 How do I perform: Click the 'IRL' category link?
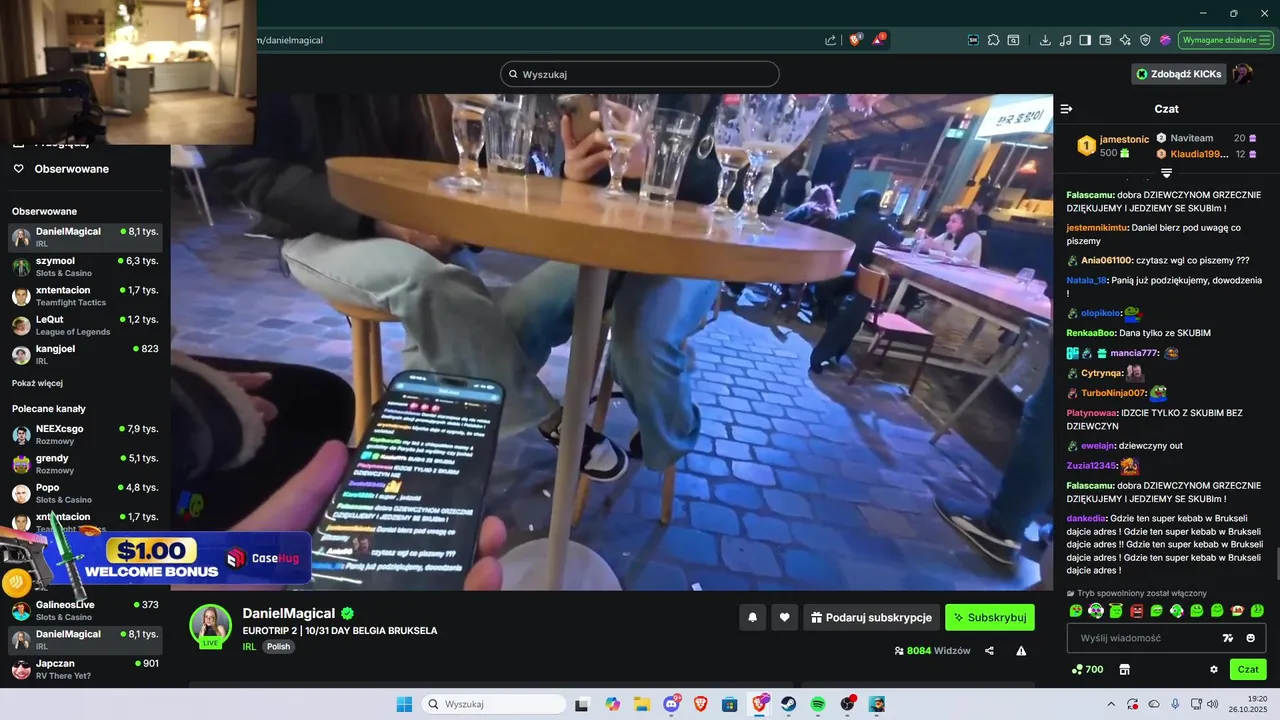click(x=250, y=647)
